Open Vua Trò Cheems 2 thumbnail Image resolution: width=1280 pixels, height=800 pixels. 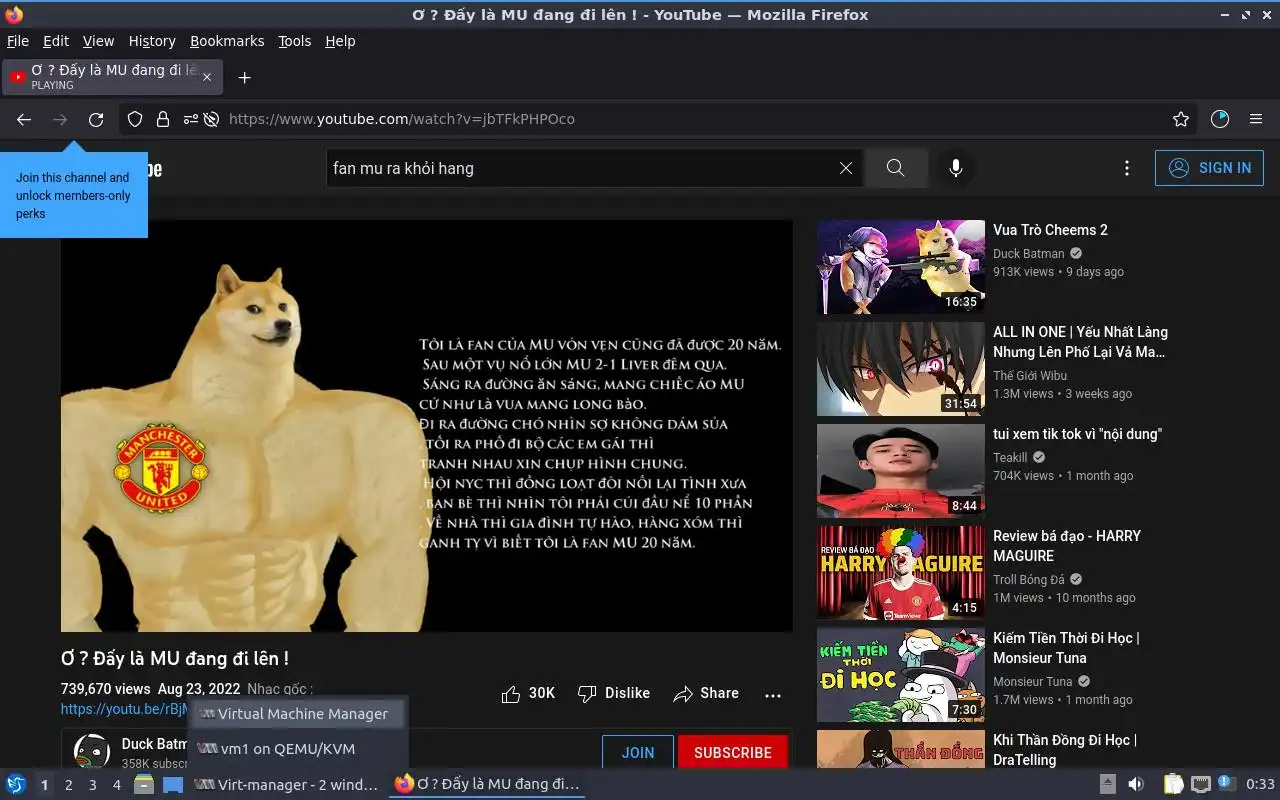click(x=901, y=267)
